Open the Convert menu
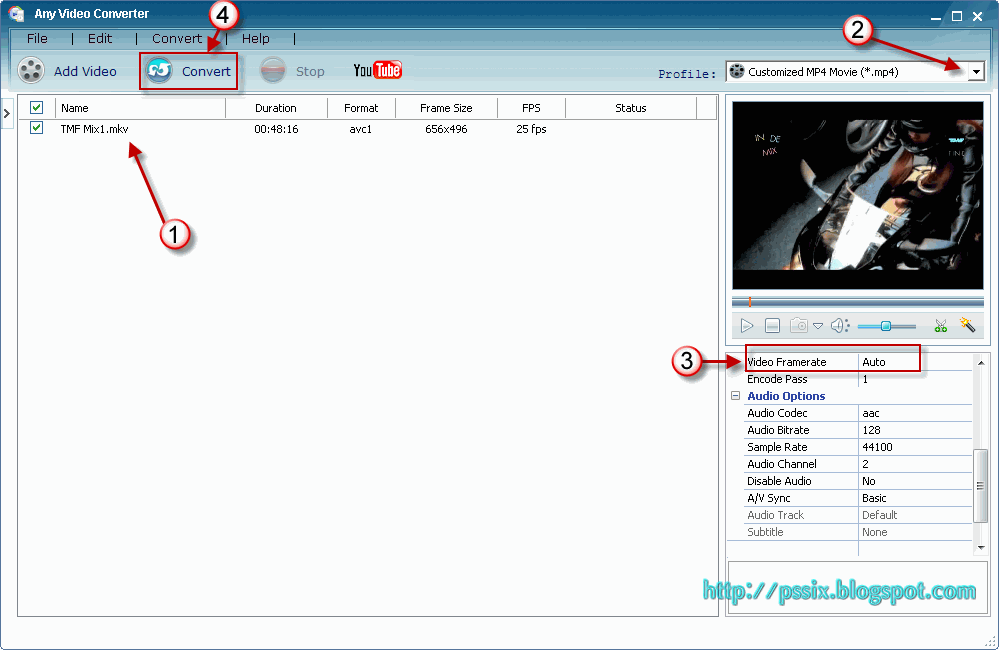 [176, 38]
